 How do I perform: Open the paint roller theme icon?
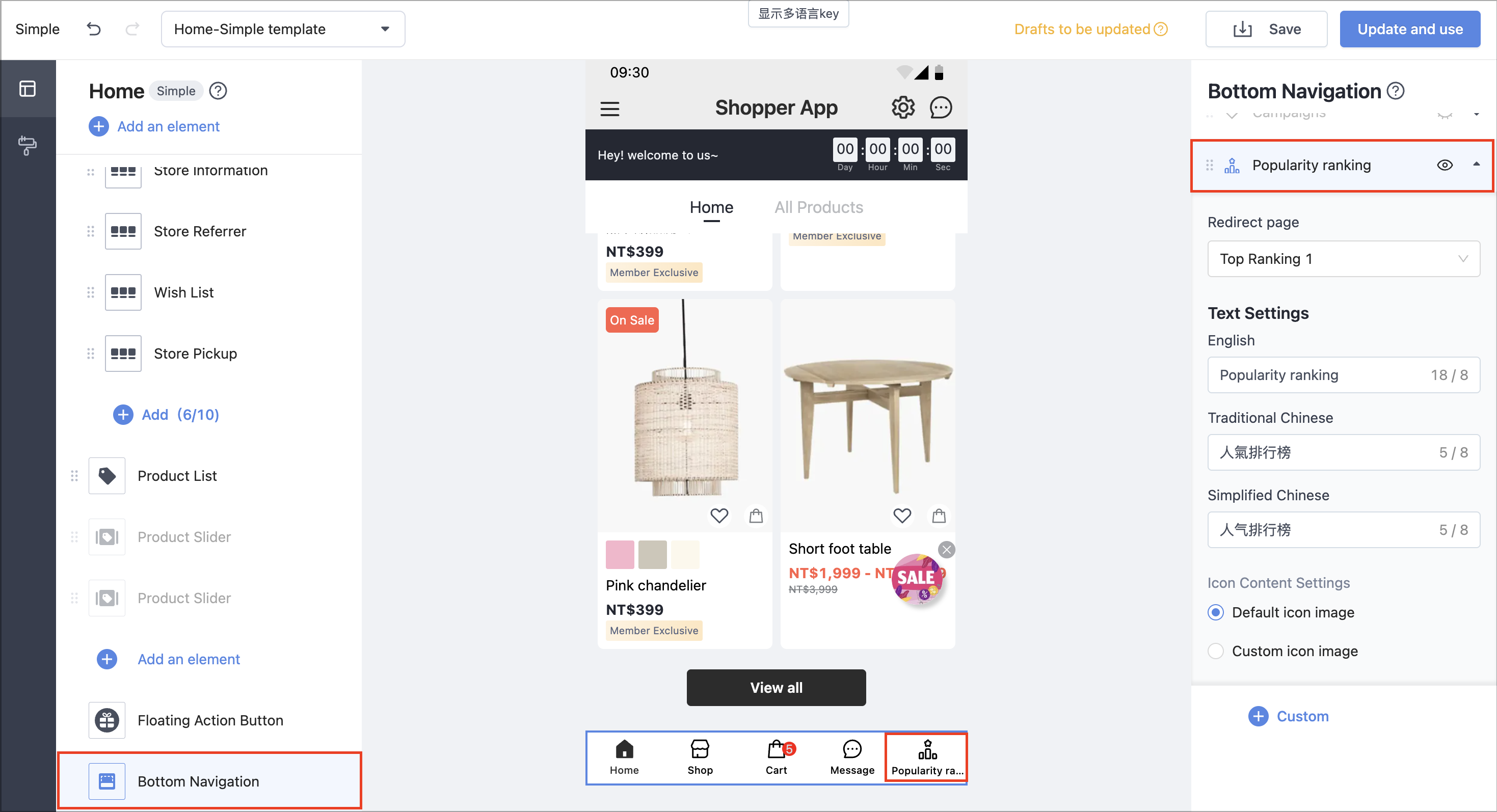pos(28,145)
